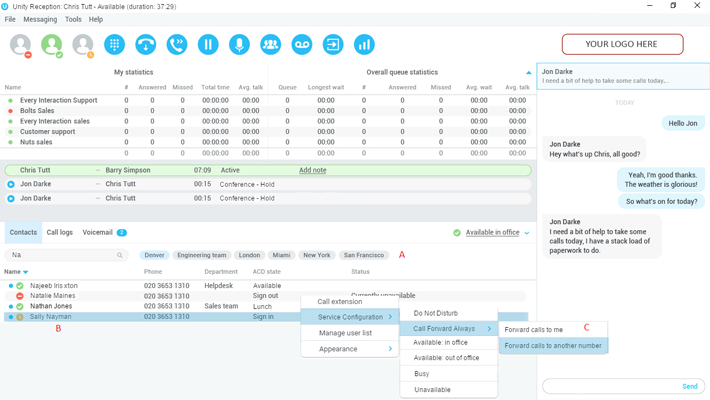Select Do Not Disturb option
Image resolution: width=710 pixels, height=400 pixels.
click(436, 313)
